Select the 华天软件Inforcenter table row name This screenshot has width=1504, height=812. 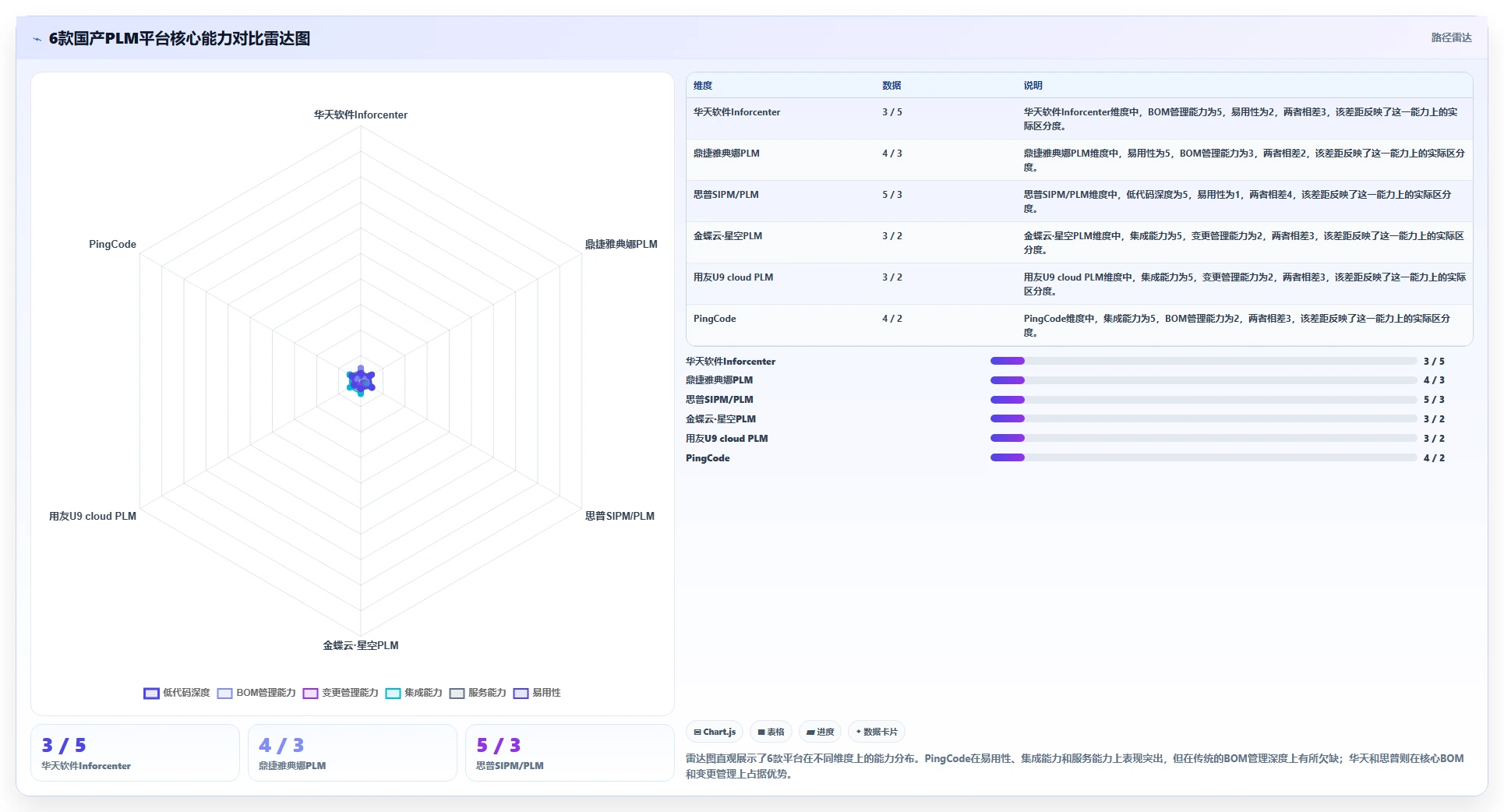(736, 112)
